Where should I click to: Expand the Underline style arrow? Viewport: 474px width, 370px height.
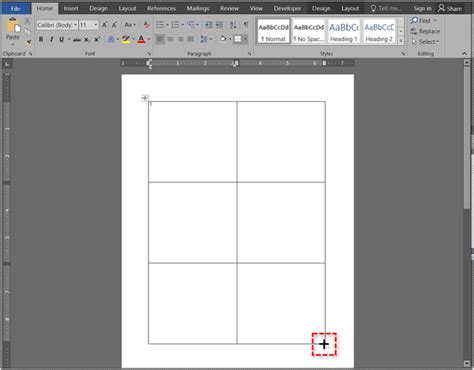(69, 40)
